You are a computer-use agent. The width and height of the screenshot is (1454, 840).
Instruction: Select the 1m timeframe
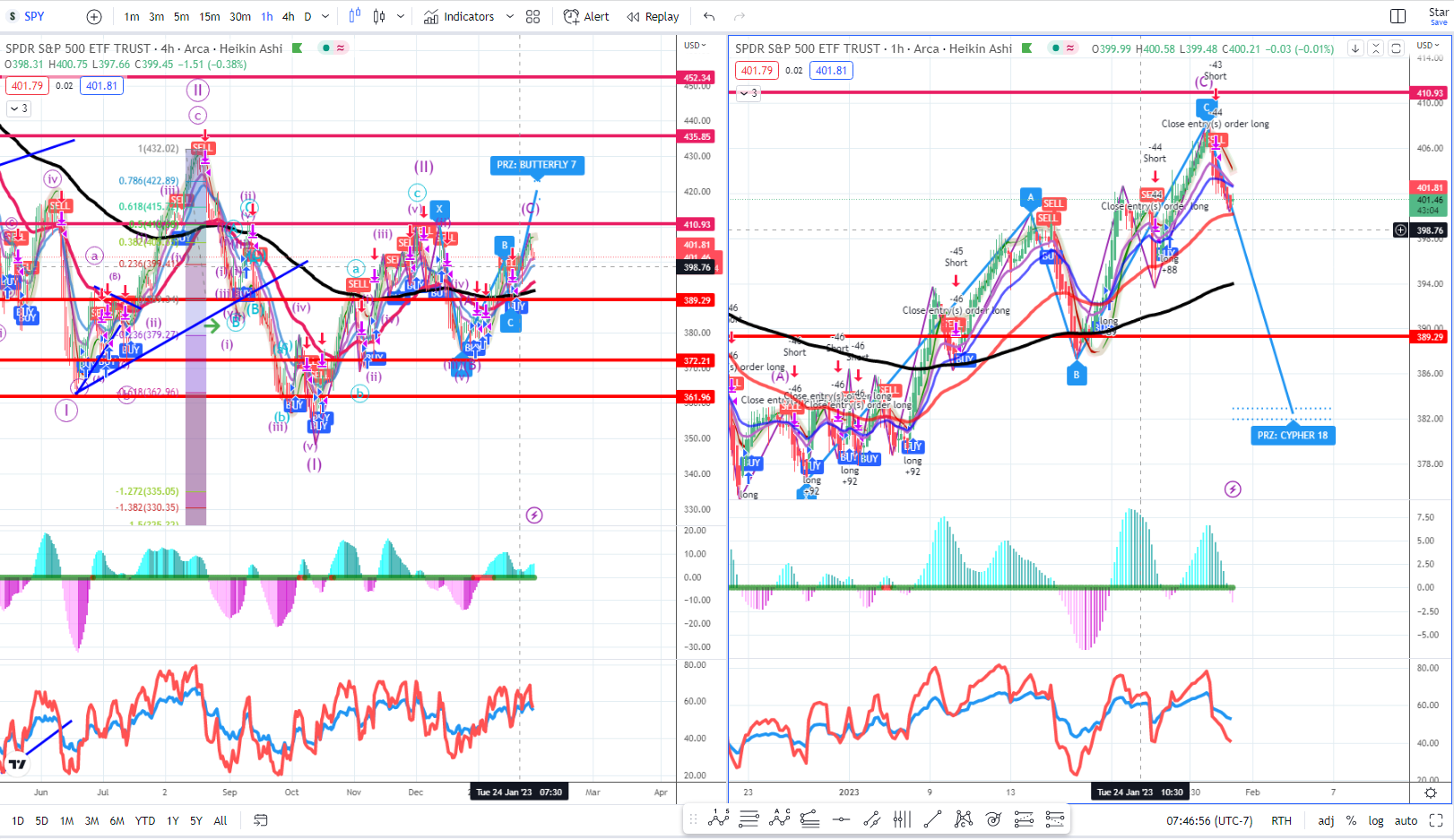(x=132, y=16)
